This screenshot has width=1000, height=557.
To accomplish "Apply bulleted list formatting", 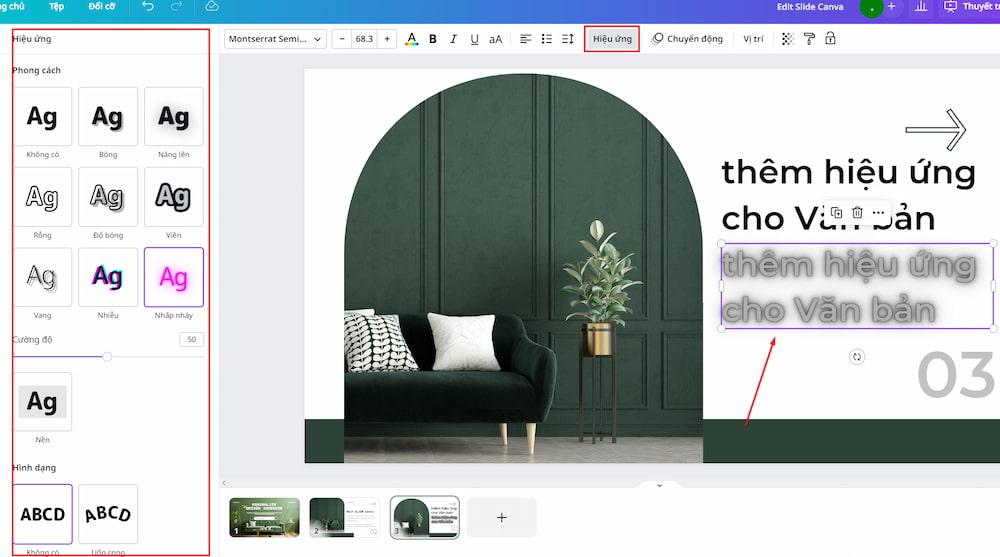I will tap(547, 39).
